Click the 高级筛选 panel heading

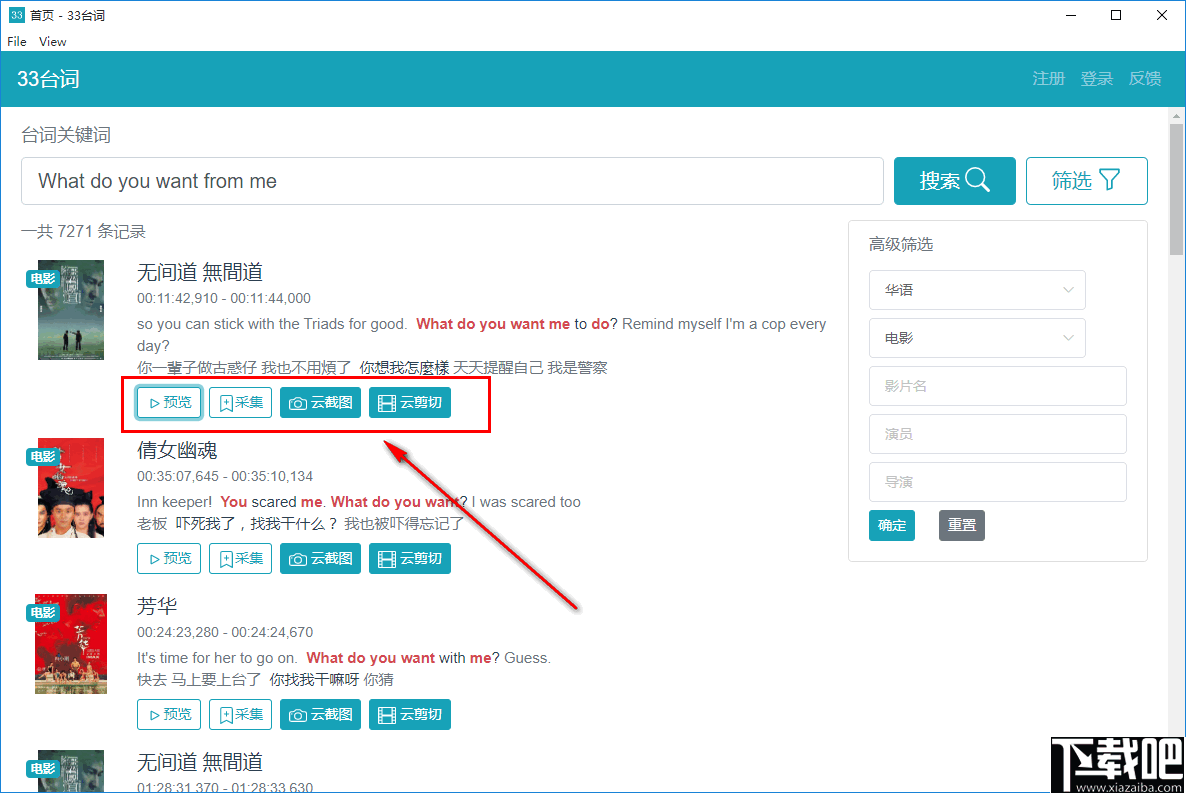pos(901,244)
